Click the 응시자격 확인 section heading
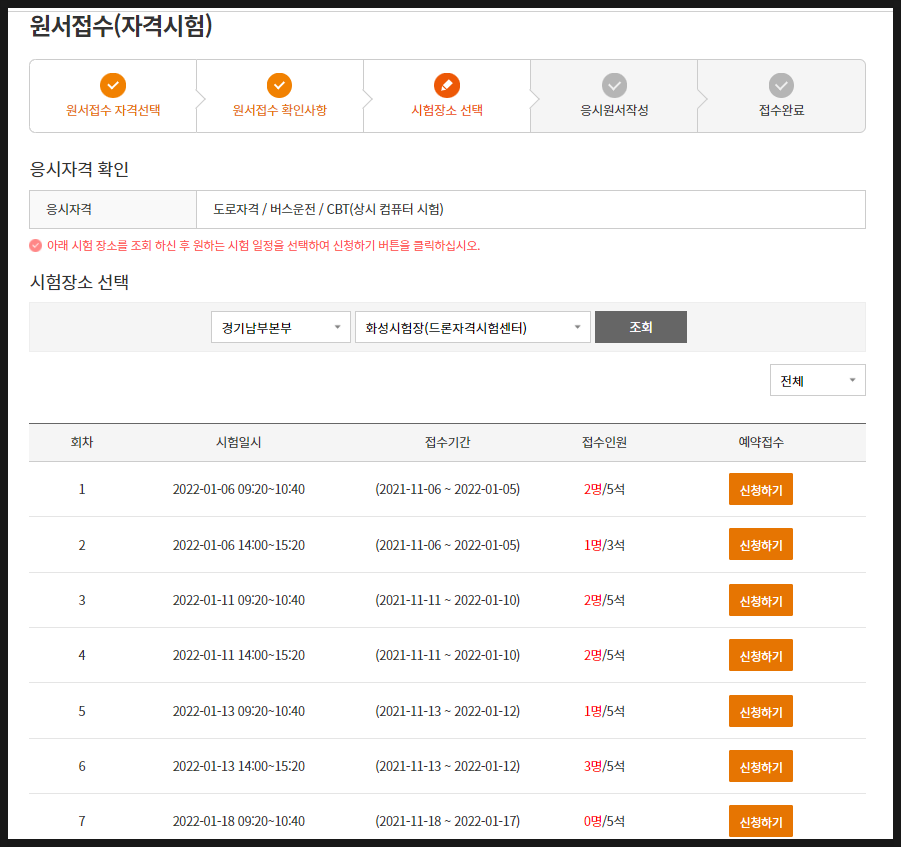Image resolution: width=901 pixels, height=847 pixels. (79, 169)
